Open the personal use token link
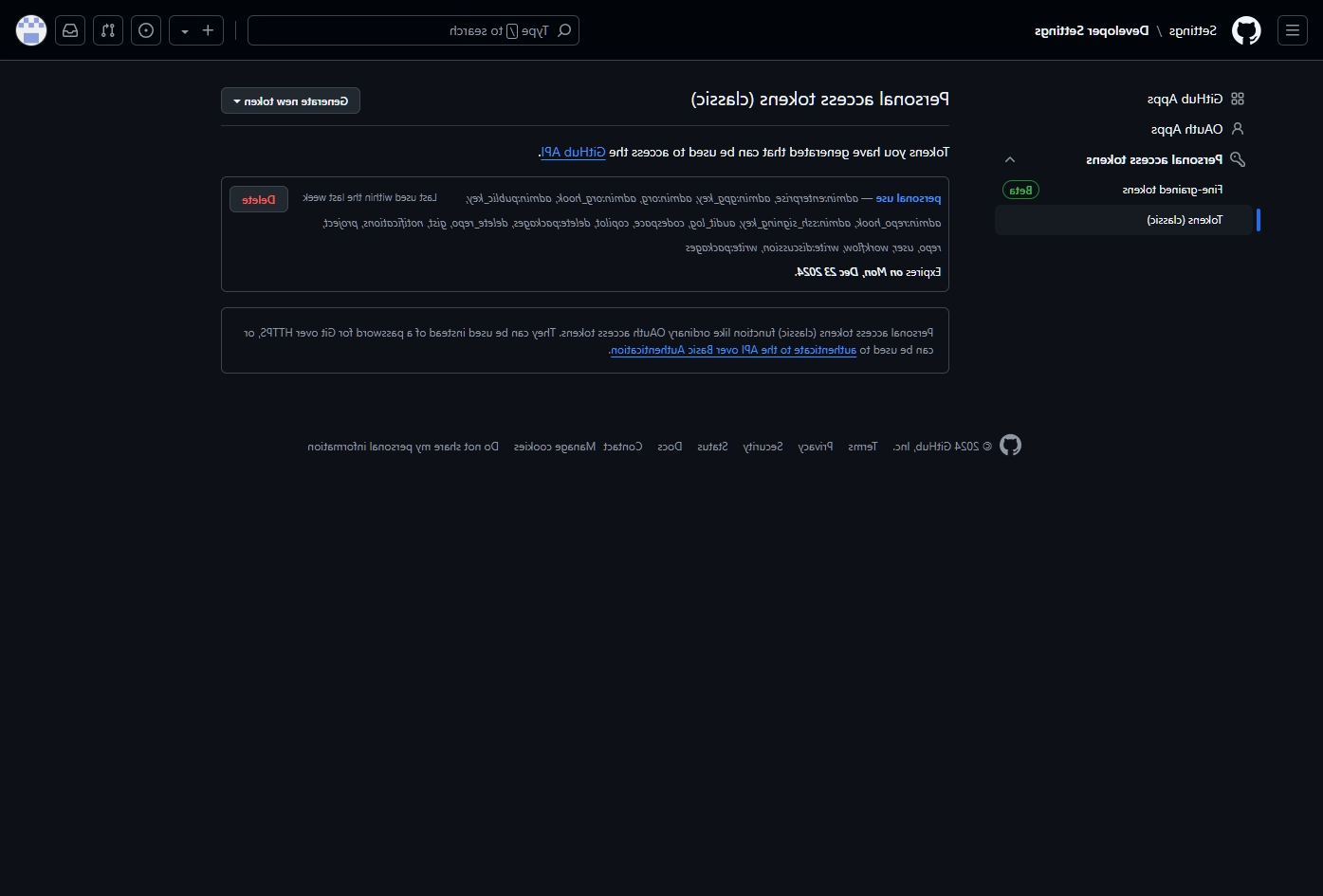This screenshot has height=896, width=1323. pos(909,198)
